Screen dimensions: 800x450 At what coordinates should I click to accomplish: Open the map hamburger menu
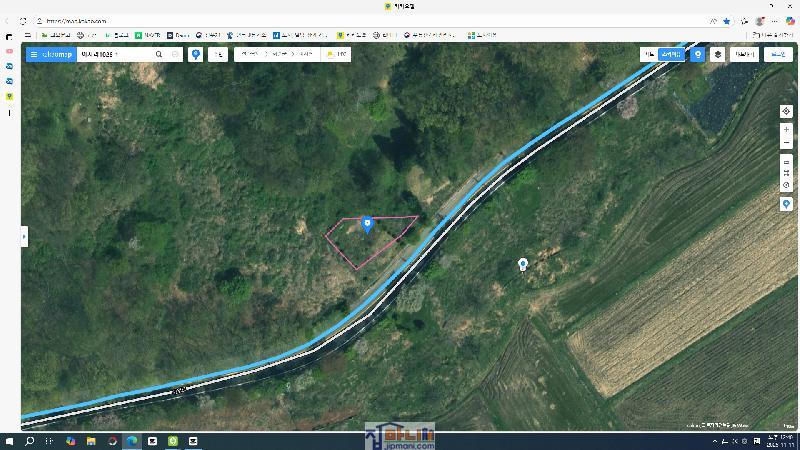pyautogui.click(x=34, y=54)
